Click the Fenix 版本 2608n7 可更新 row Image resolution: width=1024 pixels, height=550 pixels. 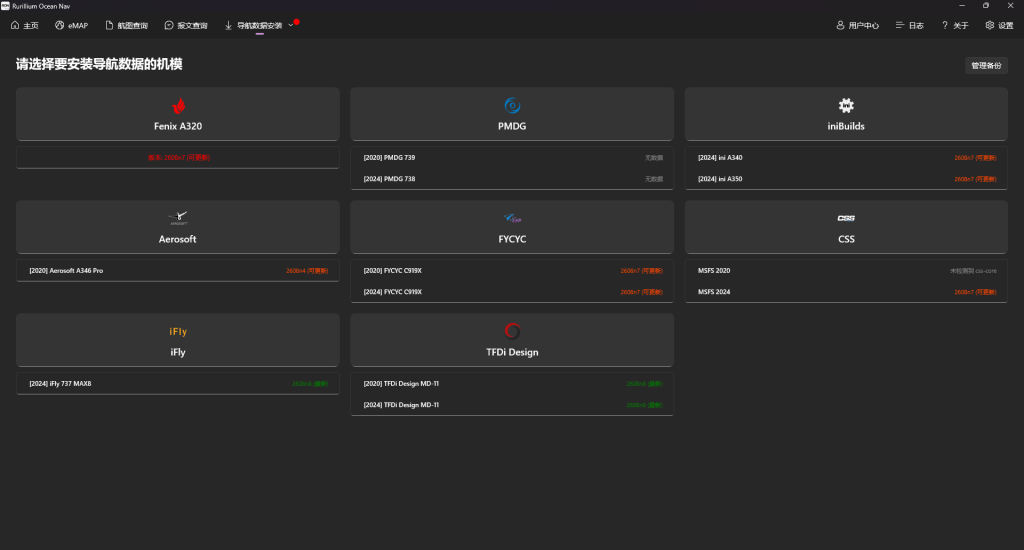click(x=178, y=157)
